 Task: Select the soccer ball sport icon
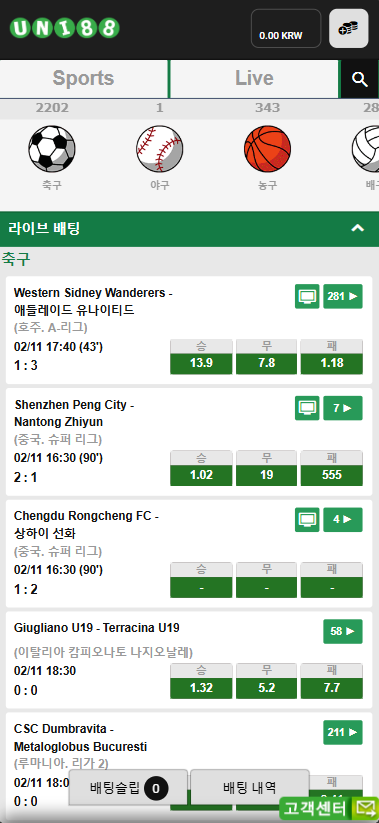(51, 149)
